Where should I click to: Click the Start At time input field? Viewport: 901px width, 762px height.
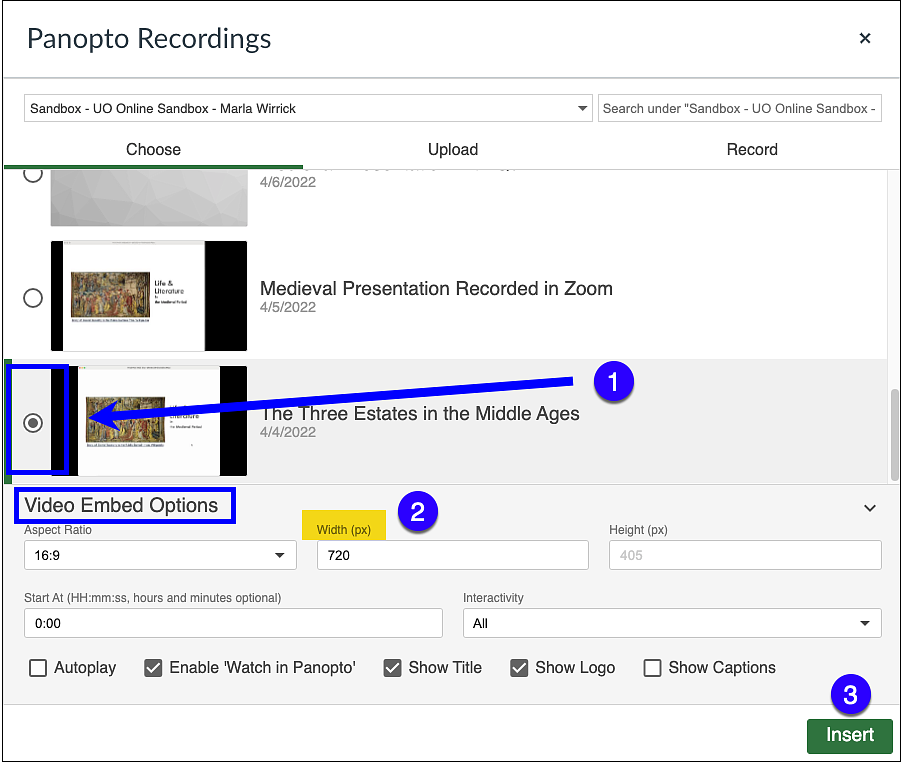pos(233,623)
